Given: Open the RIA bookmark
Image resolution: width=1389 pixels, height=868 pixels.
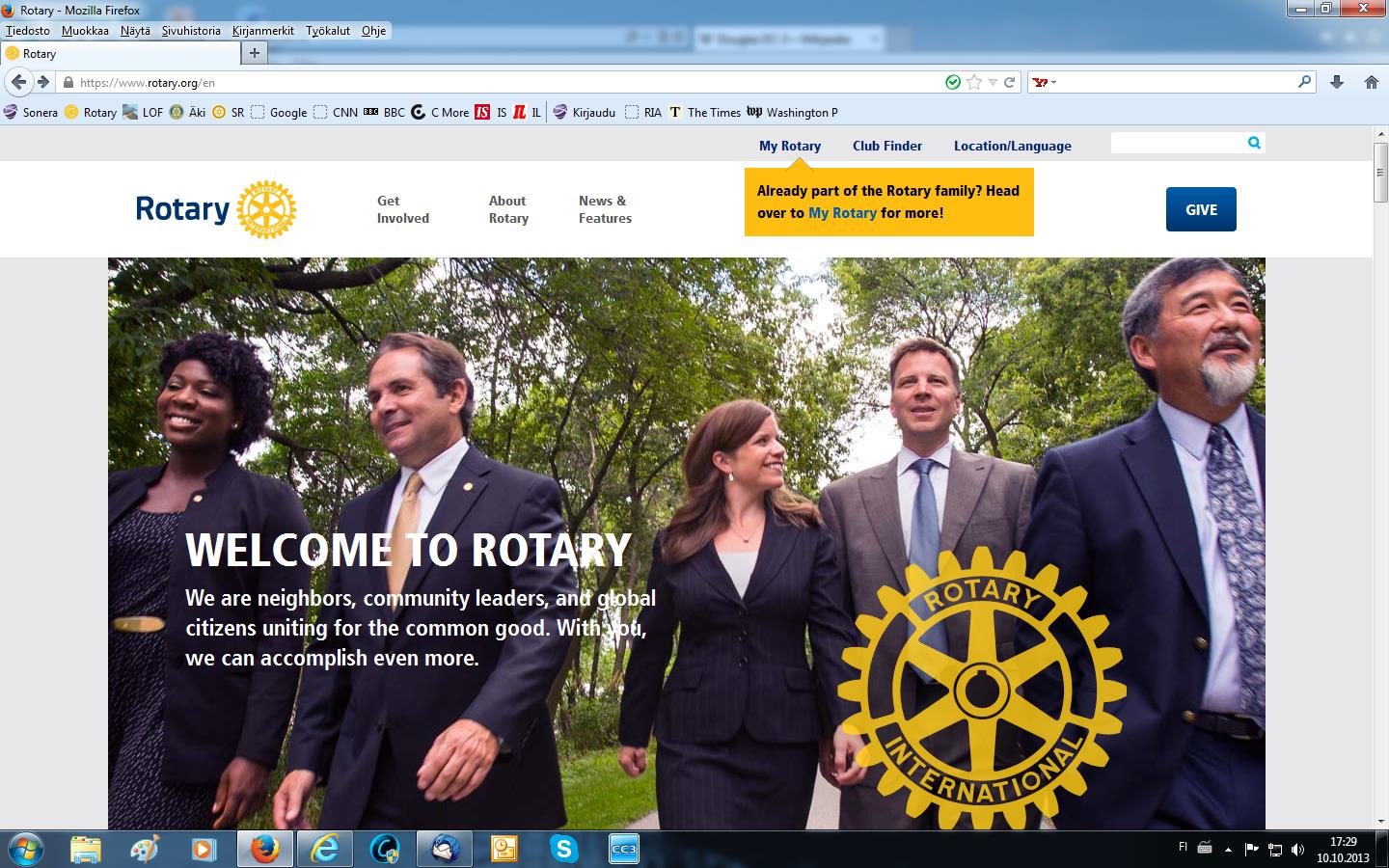Looking at the screenshot, I should [x=643, y=112].
